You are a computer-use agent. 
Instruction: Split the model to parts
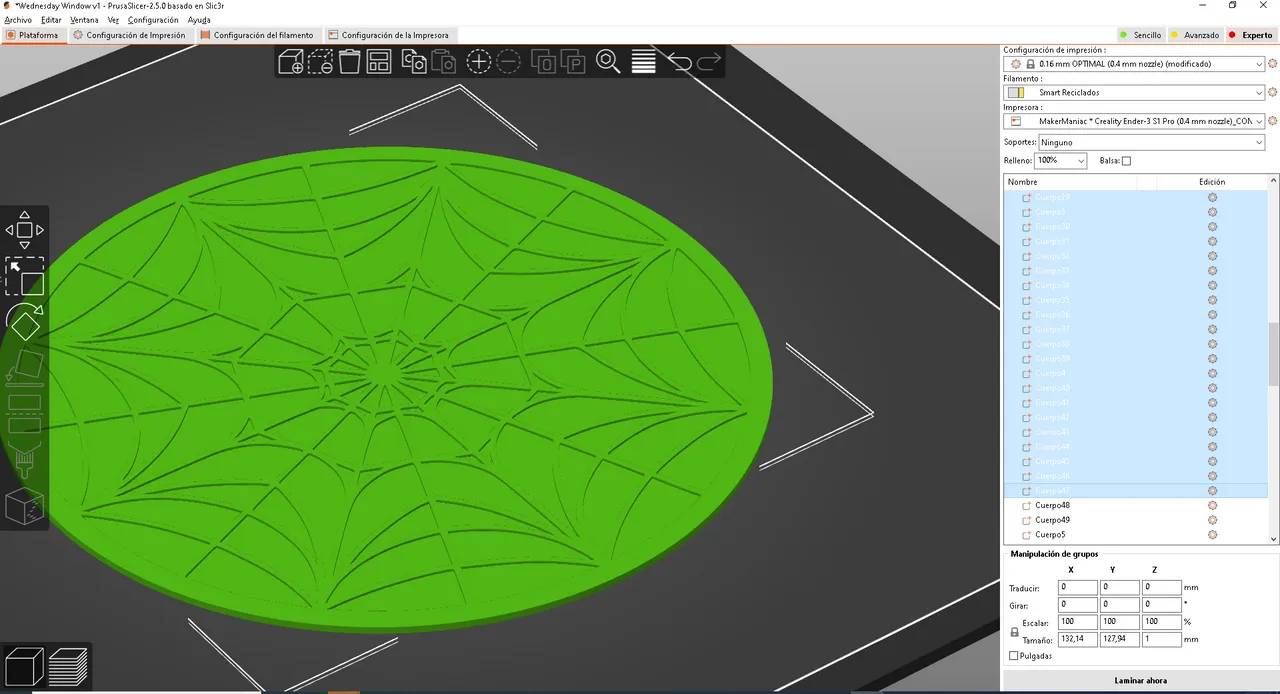(572, 62)
